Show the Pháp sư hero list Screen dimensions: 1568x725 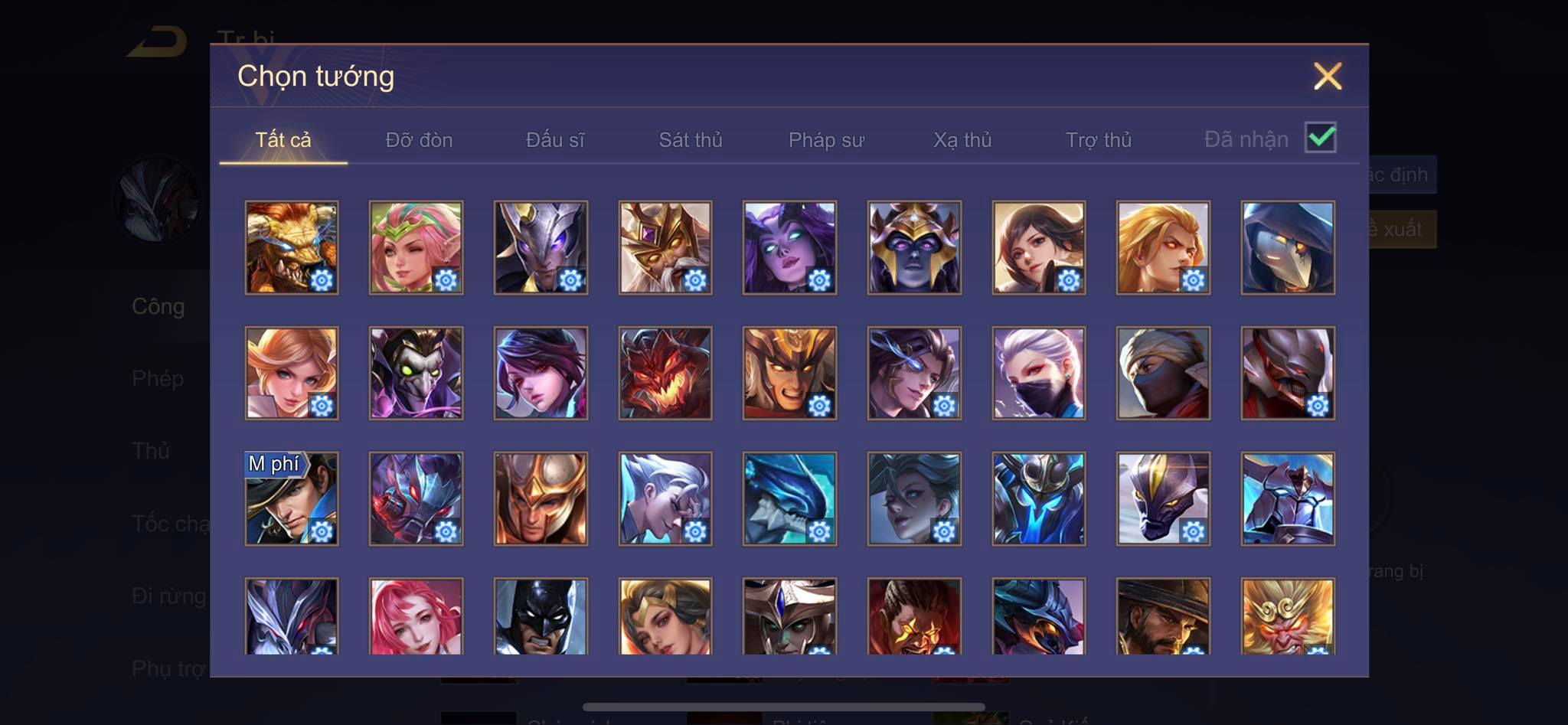point(826,140)
